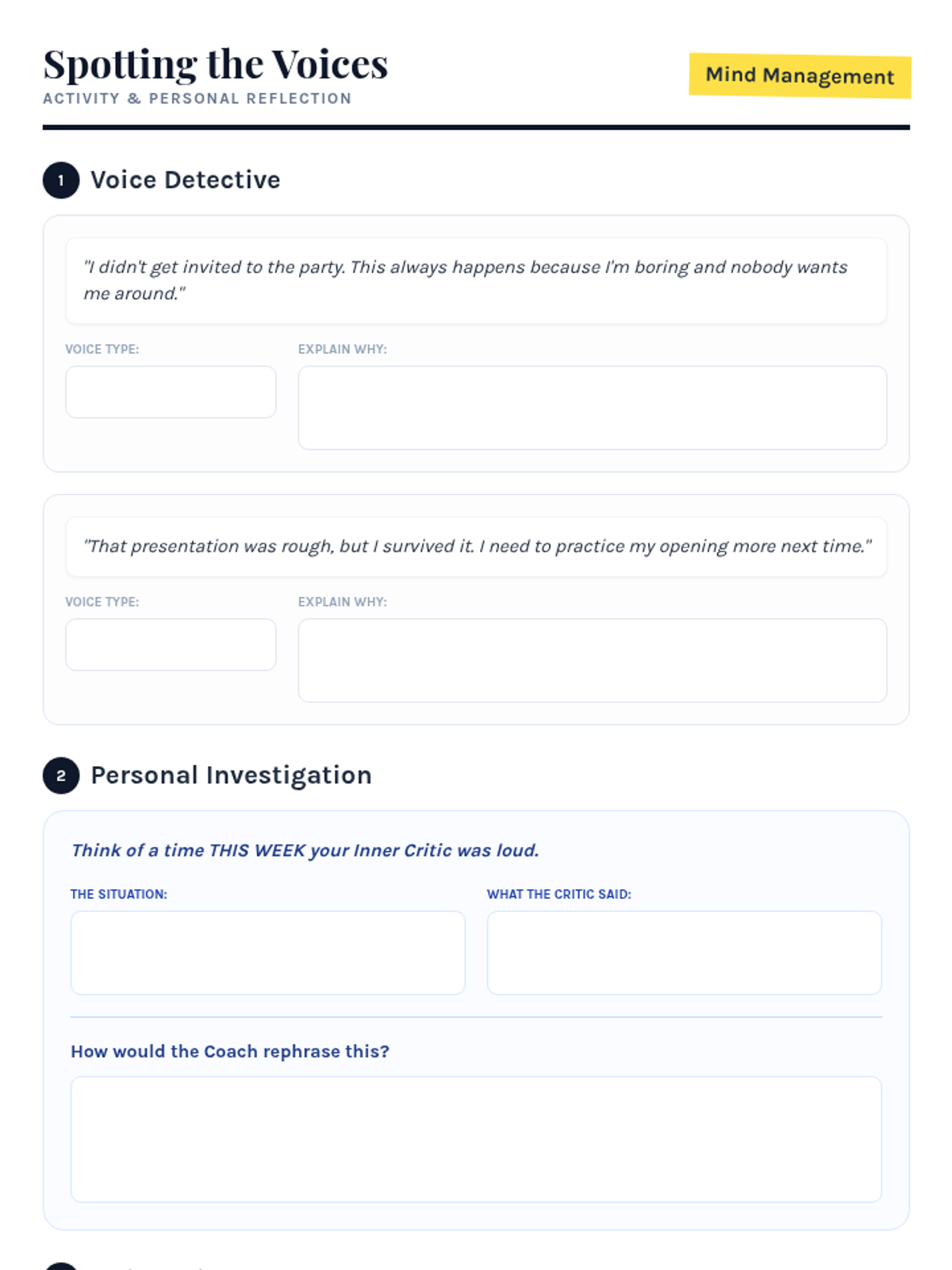Click the What the Critic Said box
952x1270 pixels.
684,952
